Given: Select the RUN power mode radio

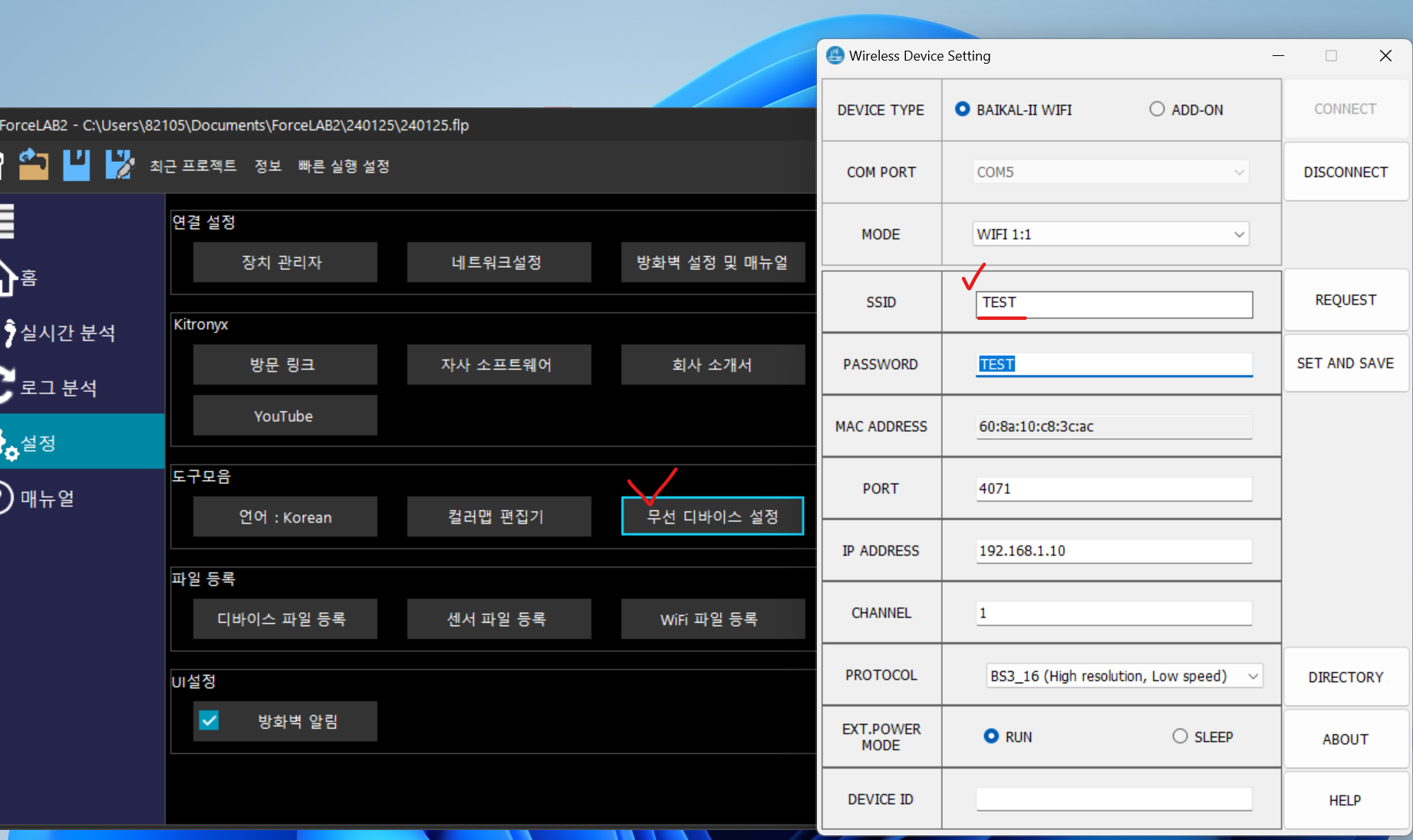Looking at the screenshot, I should (991, 736).
